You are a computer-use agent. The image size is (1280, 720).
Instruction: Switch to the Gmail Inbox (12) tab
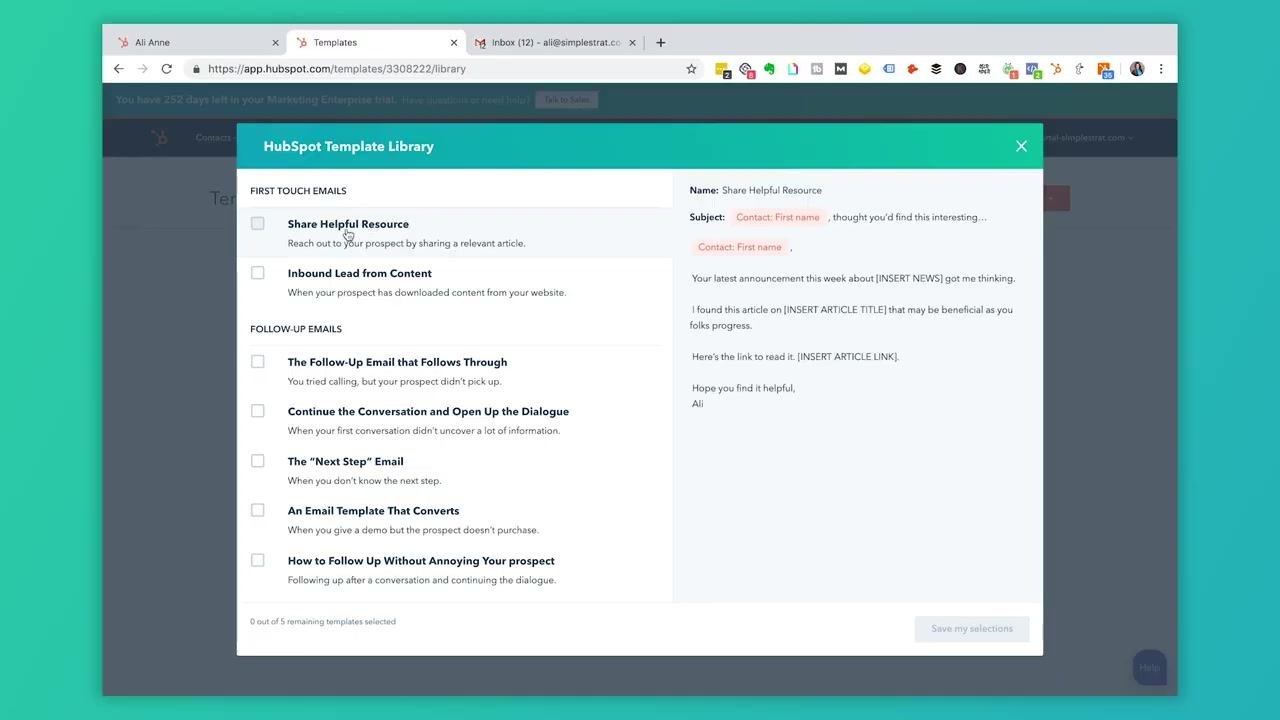(x=556, y=42)
